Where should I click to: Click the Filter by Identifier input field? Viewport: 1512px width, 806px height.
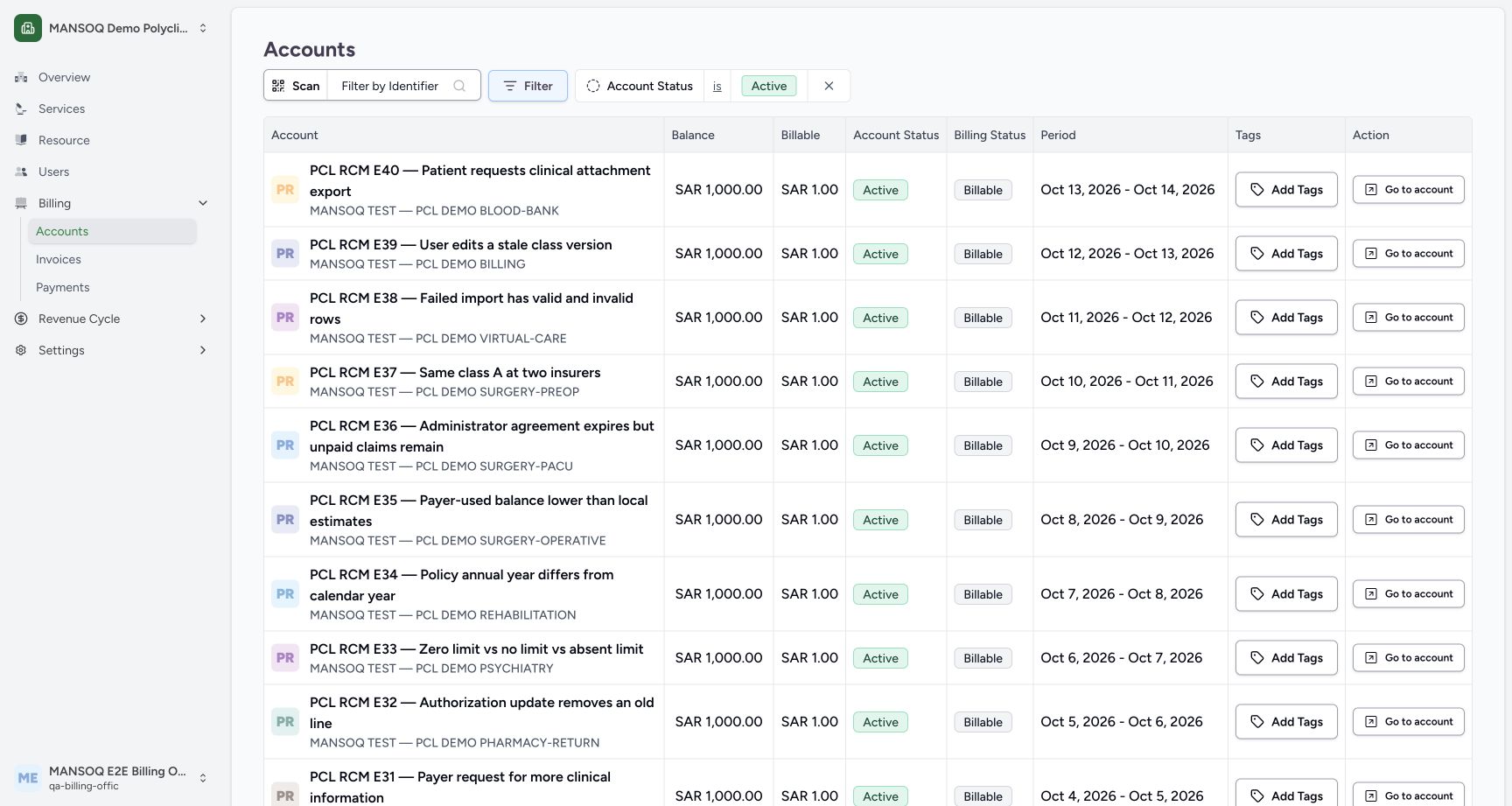pos(403,86)
